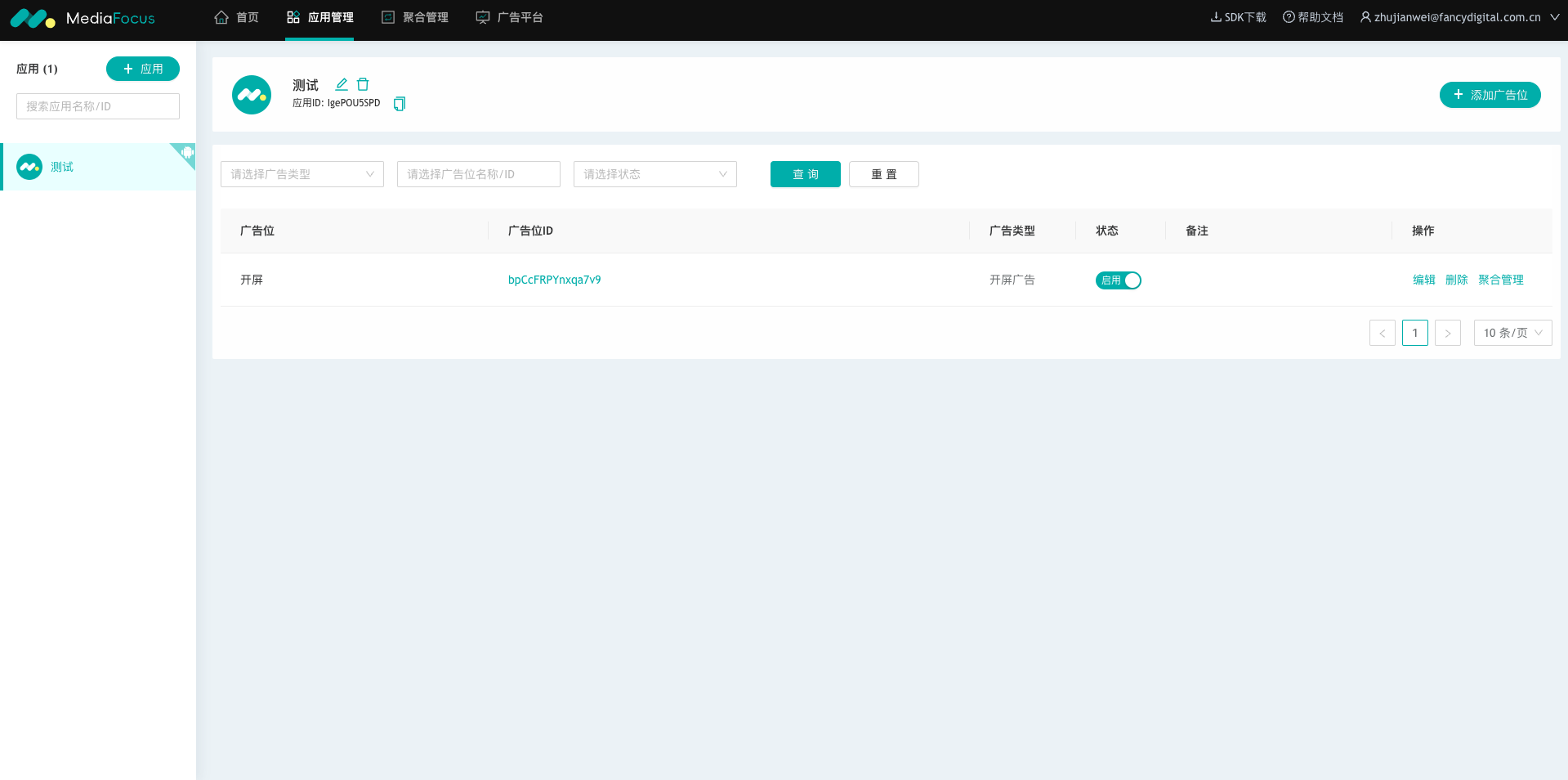Click the 测试 app avatar in the header card

[x=252, y=95]
